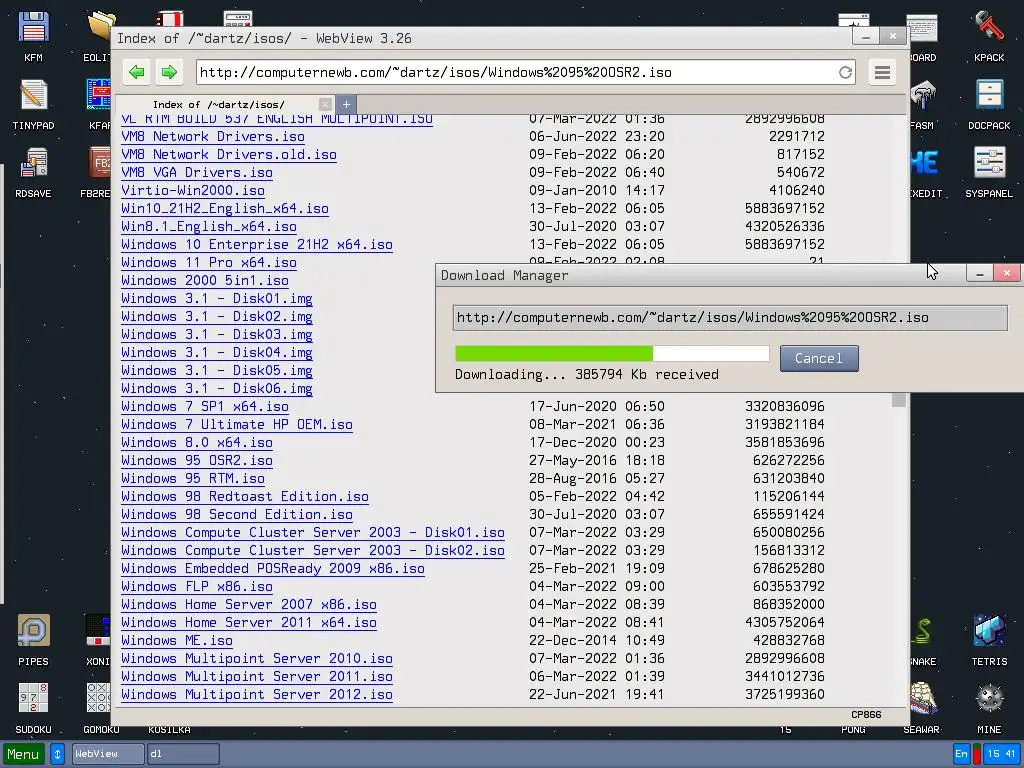
Task: Click the CP866 encoding status label
Action: [x=866, y=714]
